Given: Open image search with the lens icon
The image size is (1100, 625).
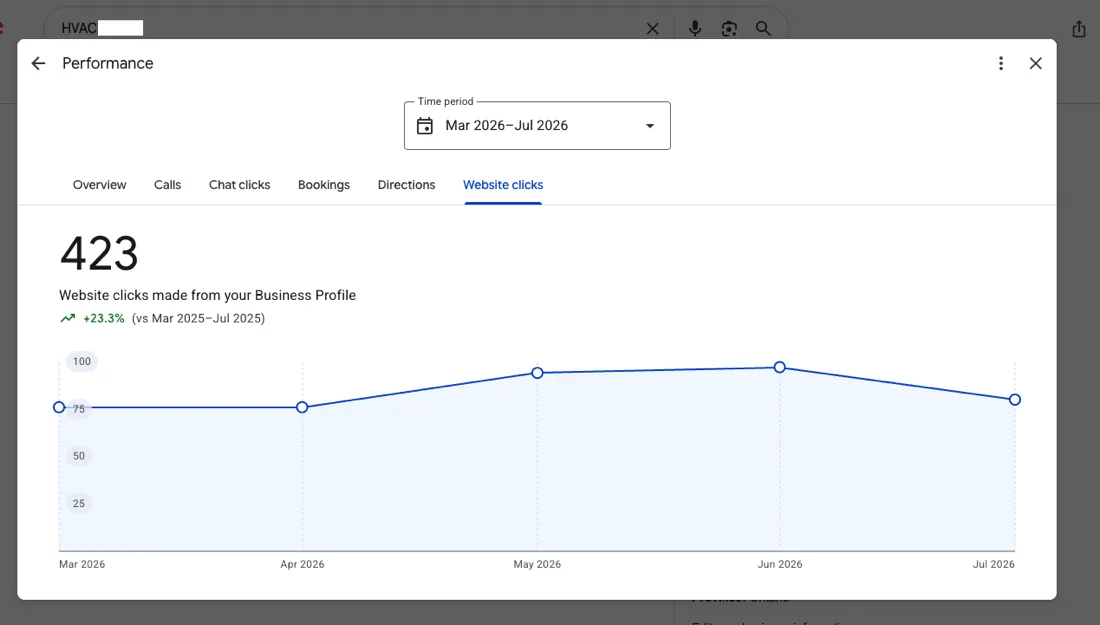Looking at the screenshot, I should click(x=729, y=29).
